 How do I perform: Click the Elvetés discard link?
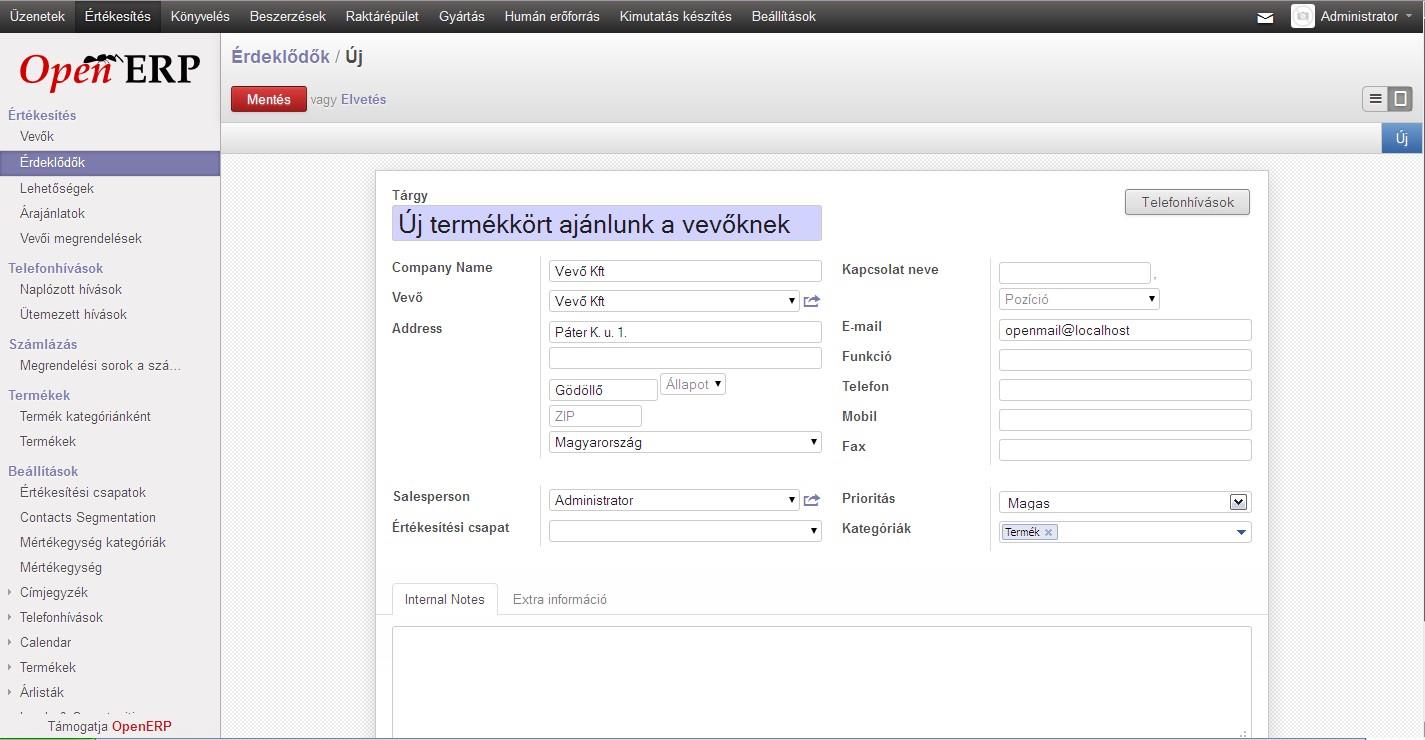tap(363, 99)
